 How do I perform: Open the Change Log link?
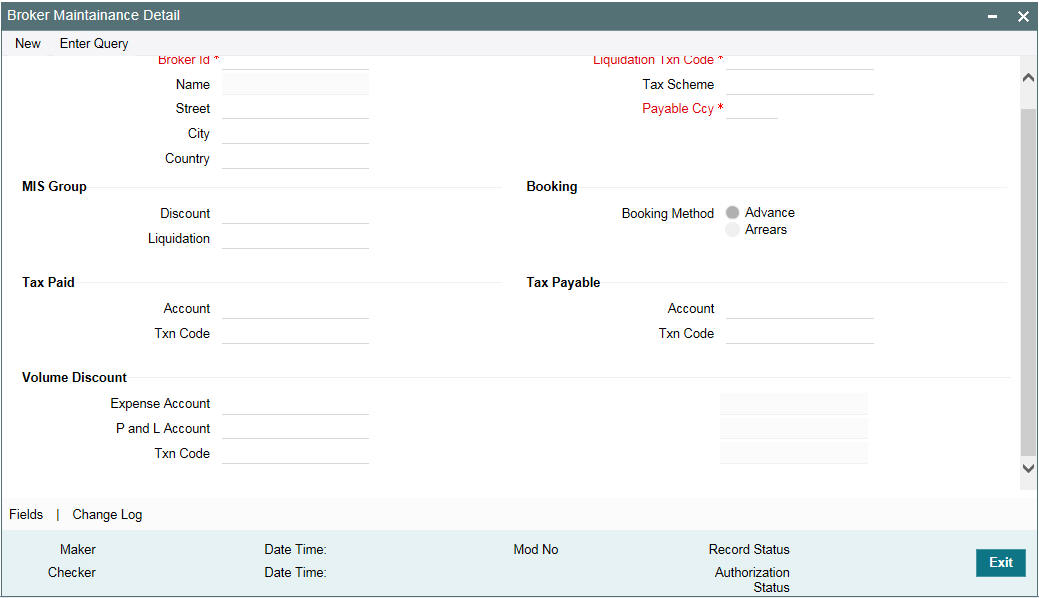pyautogui.click(x=107, y=514)
